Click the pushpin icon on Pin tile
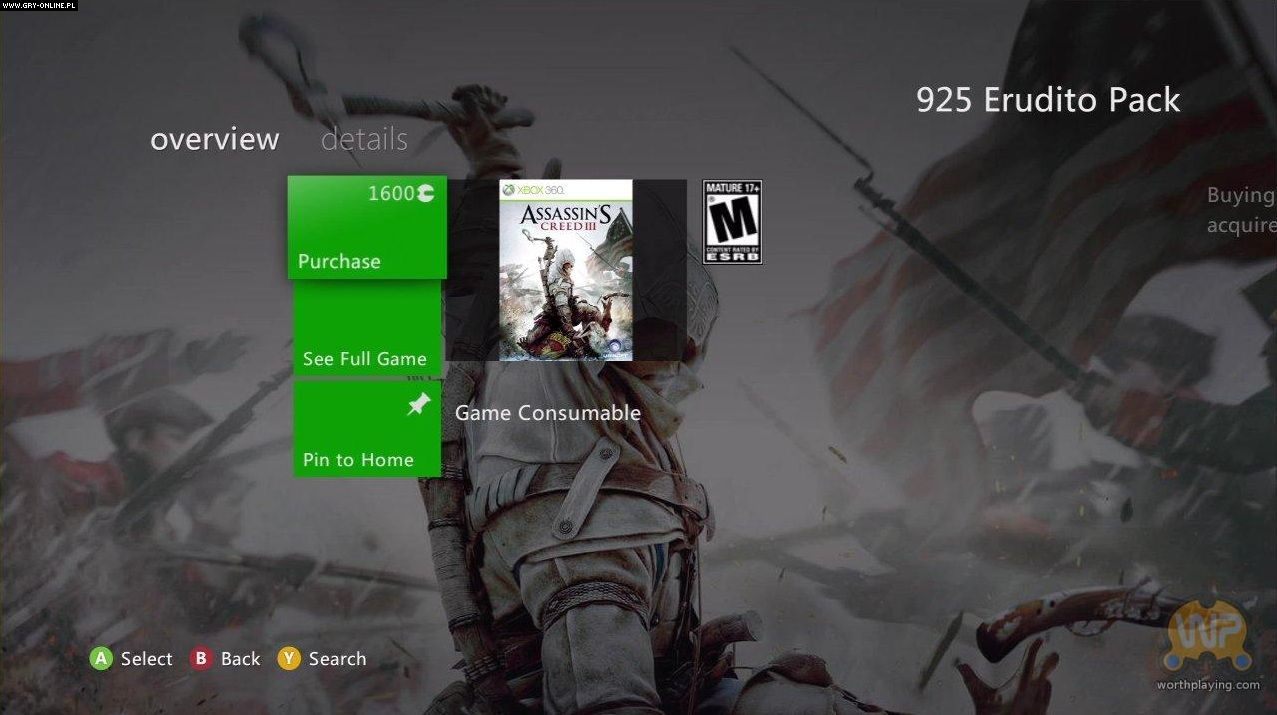The width and height of the screenshot is (1277, 715). (x=418, y=404)
